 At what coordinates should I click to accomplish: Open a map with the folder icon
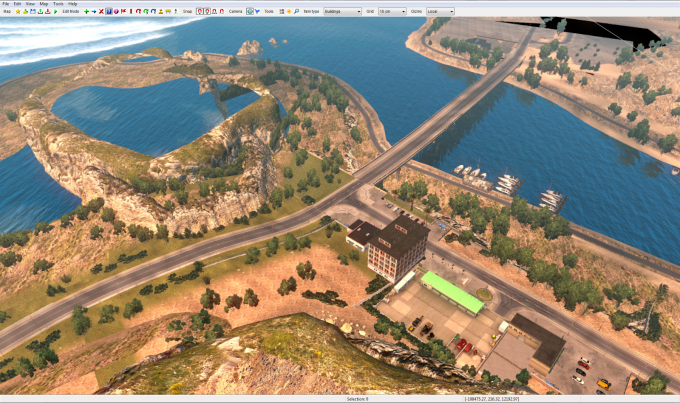coord(25,11)
